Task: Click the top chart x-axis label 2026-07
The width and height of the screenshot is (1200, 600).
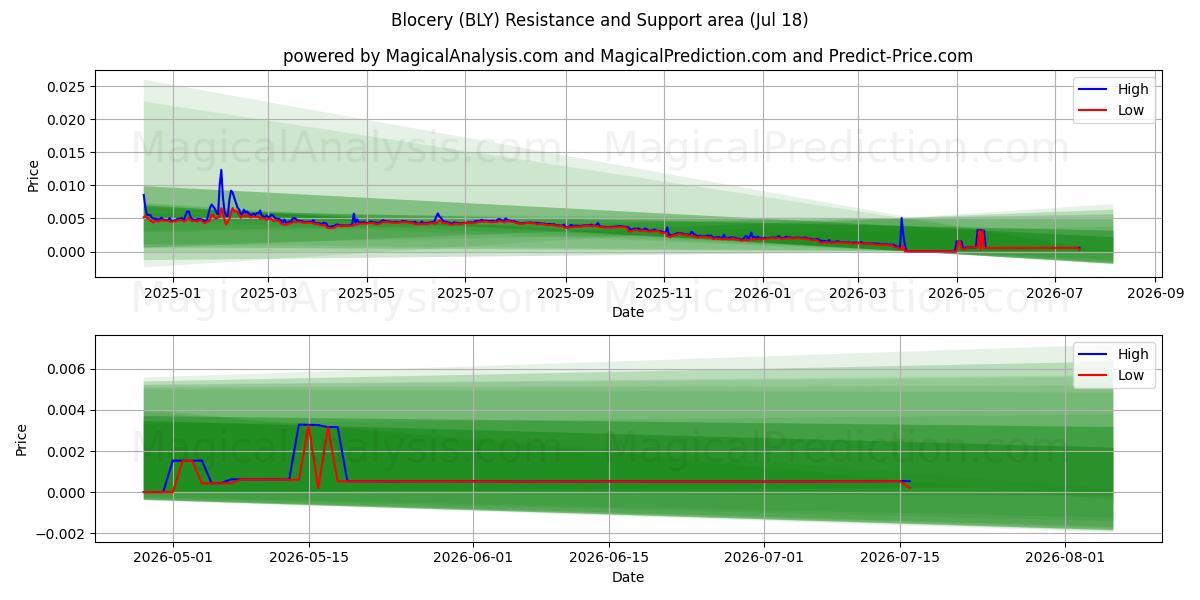Action: click(x=1055, y=294)
